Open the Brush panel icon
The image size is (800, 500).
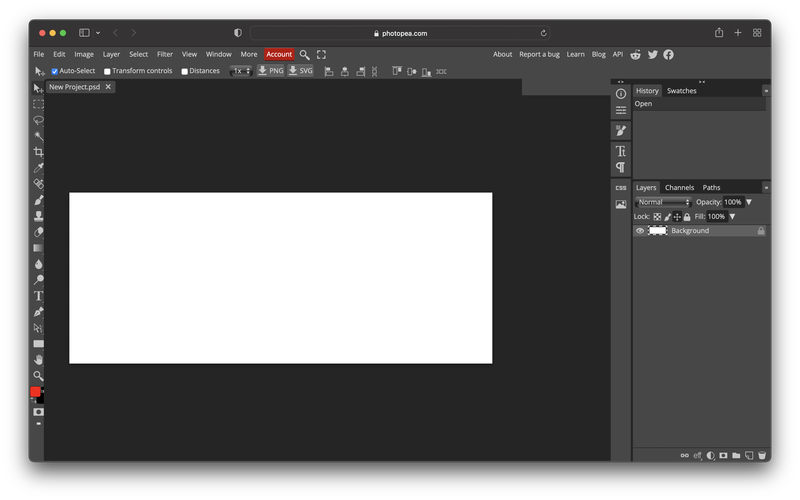(x=621, y=131)
